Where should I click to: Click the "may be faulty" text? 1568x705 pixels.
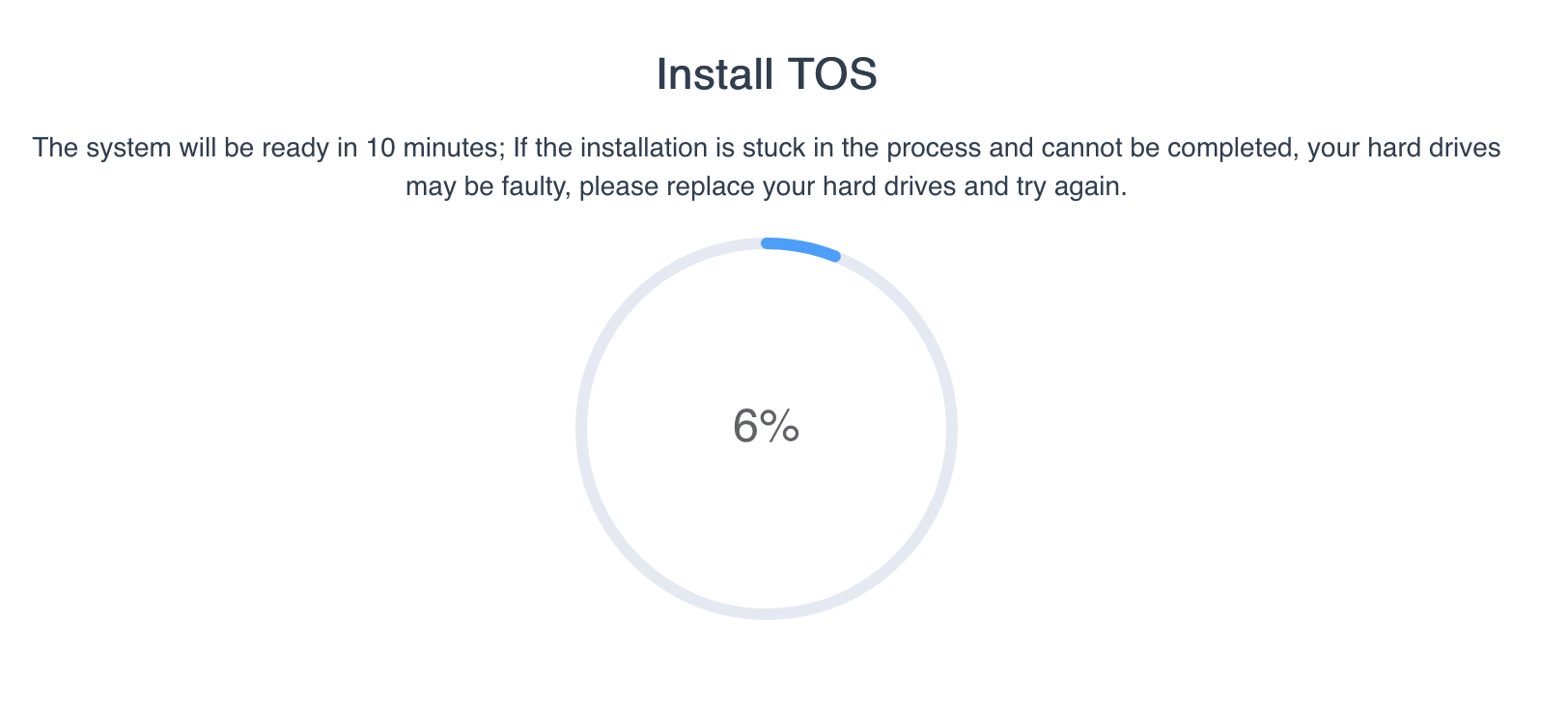click(488, 186)
